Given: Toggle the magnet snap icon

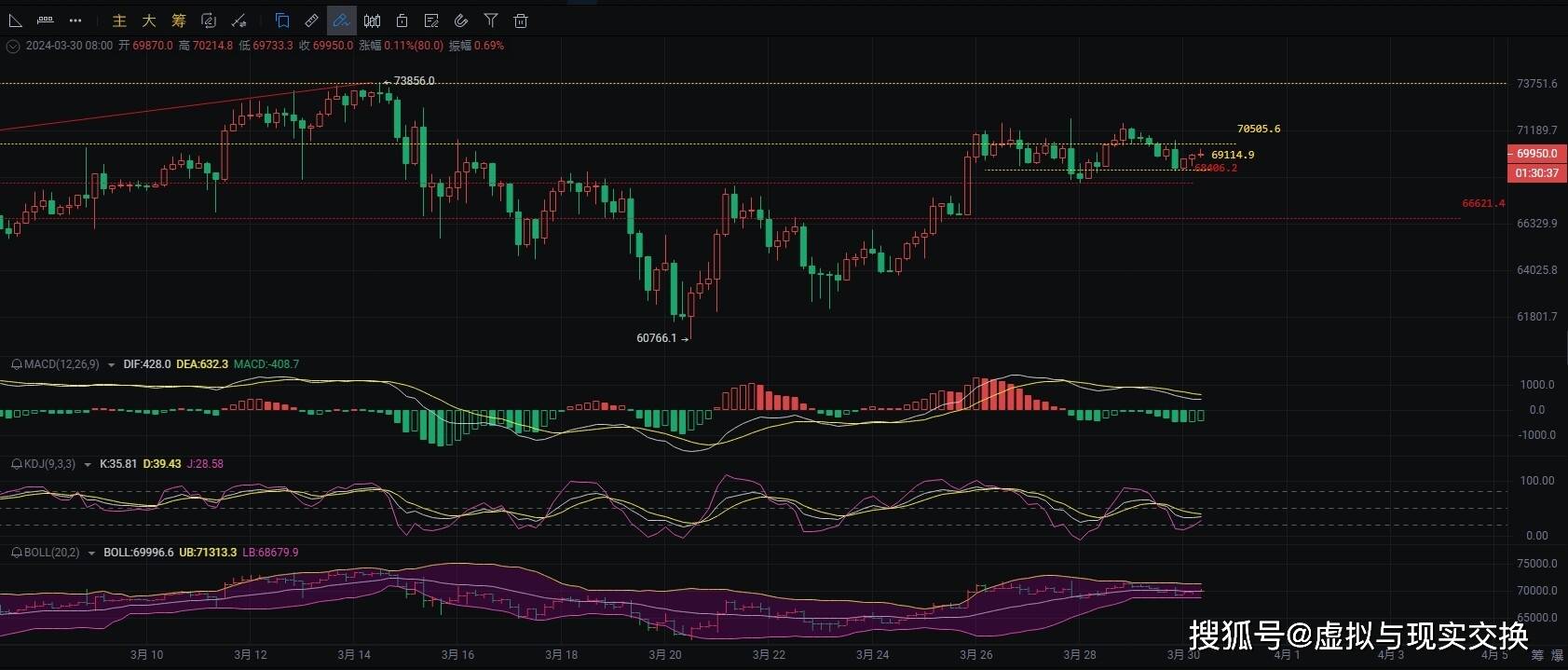Looking at the screenshot, I should coord(461,20).
